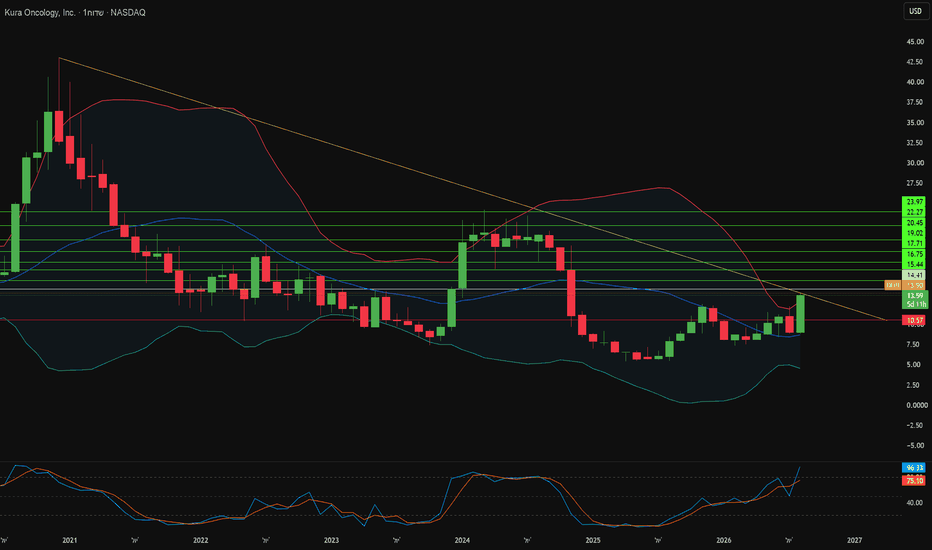Image resolution: width=932 pixels, height=550 pixels.
Task: Click the 17.71 price level label
Action: point(915,244)
